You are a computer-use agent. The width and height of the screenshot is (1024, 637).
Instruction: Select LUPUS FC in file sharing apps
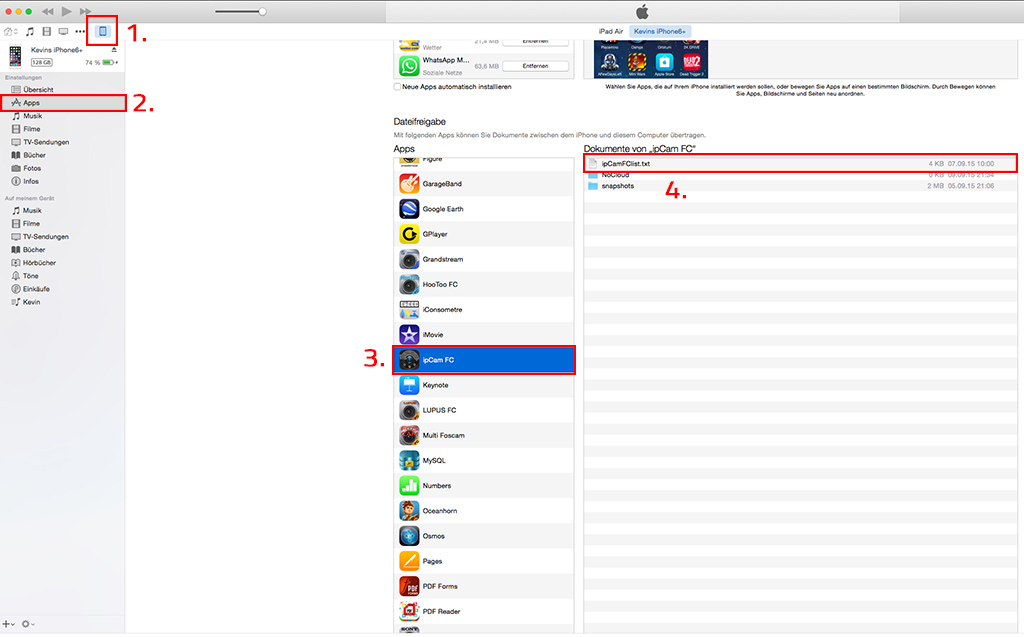pyautogui.click(x=484, y=410)
